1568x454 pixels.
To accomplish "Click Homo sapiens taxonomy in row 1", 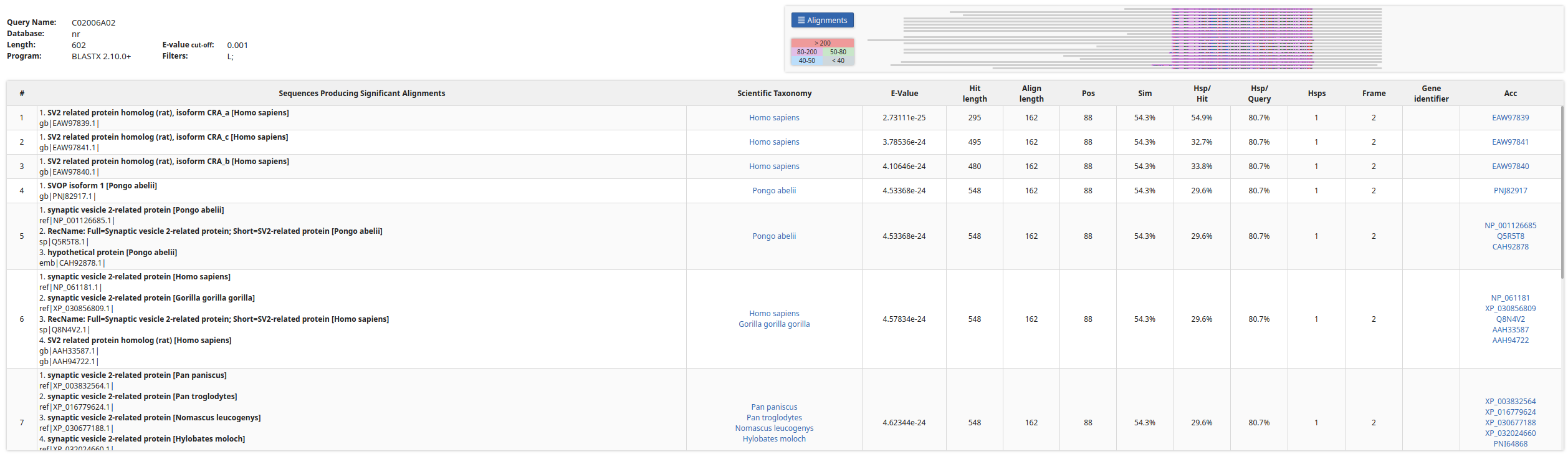I will 773,117.
